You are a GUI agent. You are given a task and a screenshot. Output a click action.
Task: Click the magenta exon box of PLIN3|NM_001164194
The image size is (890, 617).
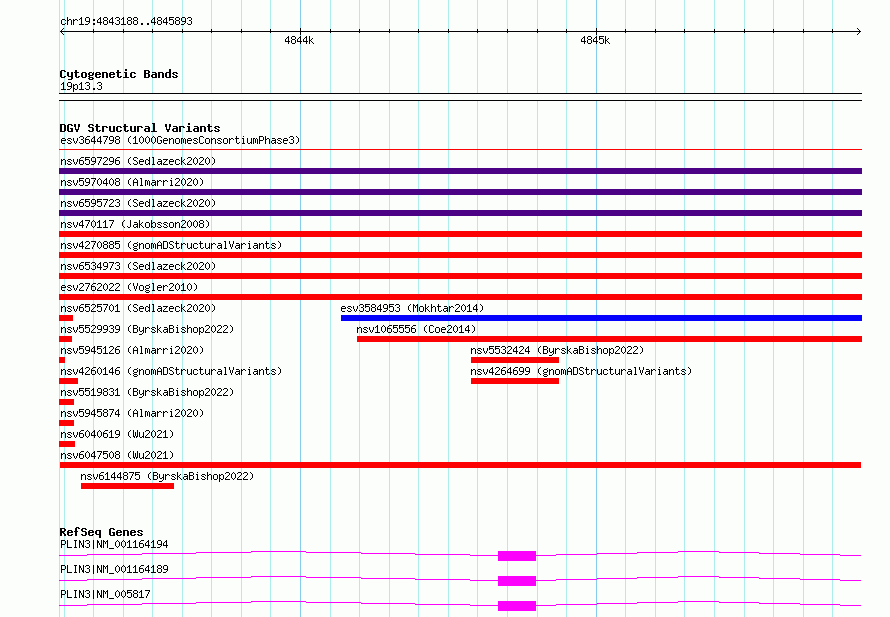click(517, 556)
